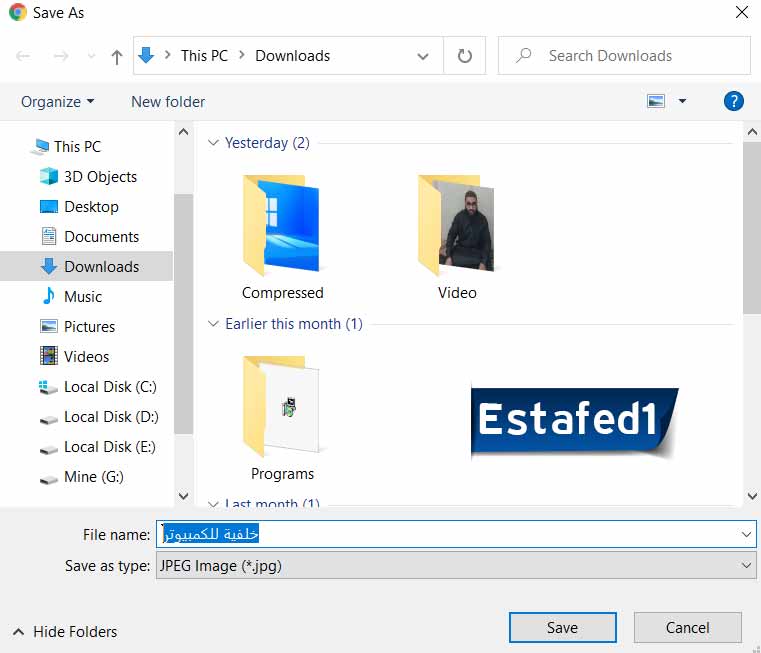Toggle Hide Folders at bottom left
The image size is (761, 653).
pos(65,632)
